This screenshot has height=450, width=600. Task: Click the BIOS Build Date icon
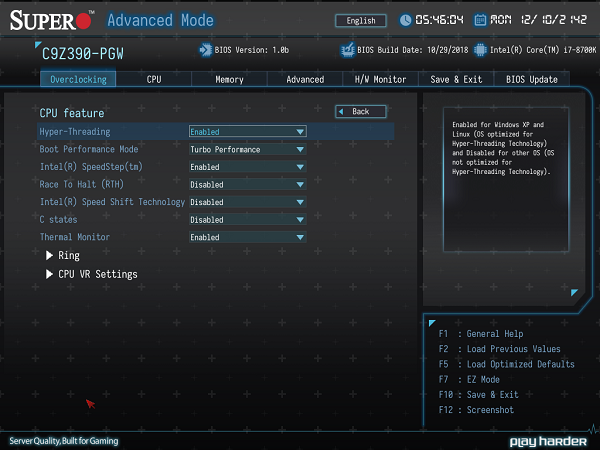point(348,50)
